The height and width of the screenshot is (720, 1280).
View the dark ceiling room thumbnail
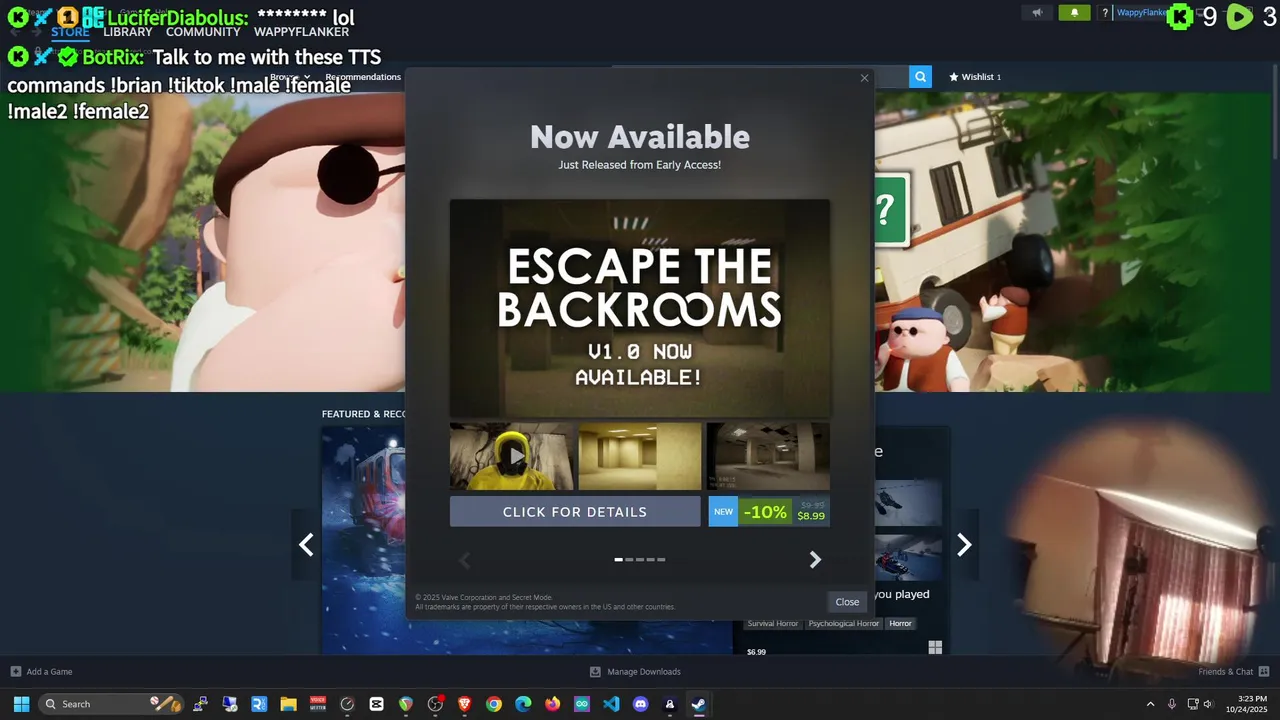click(768, 456)
